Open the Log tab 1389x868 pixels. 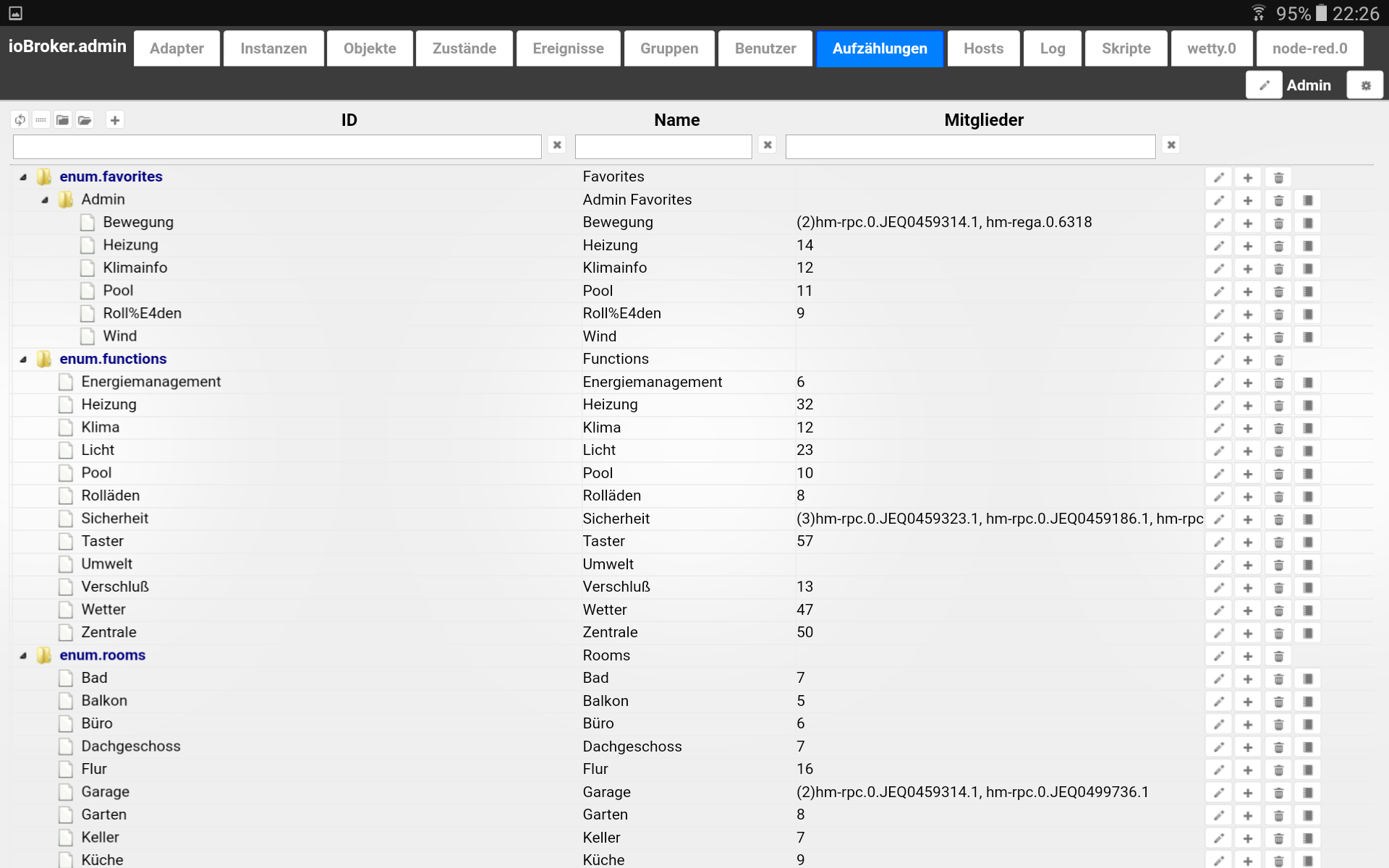[x=1053, y=48]
